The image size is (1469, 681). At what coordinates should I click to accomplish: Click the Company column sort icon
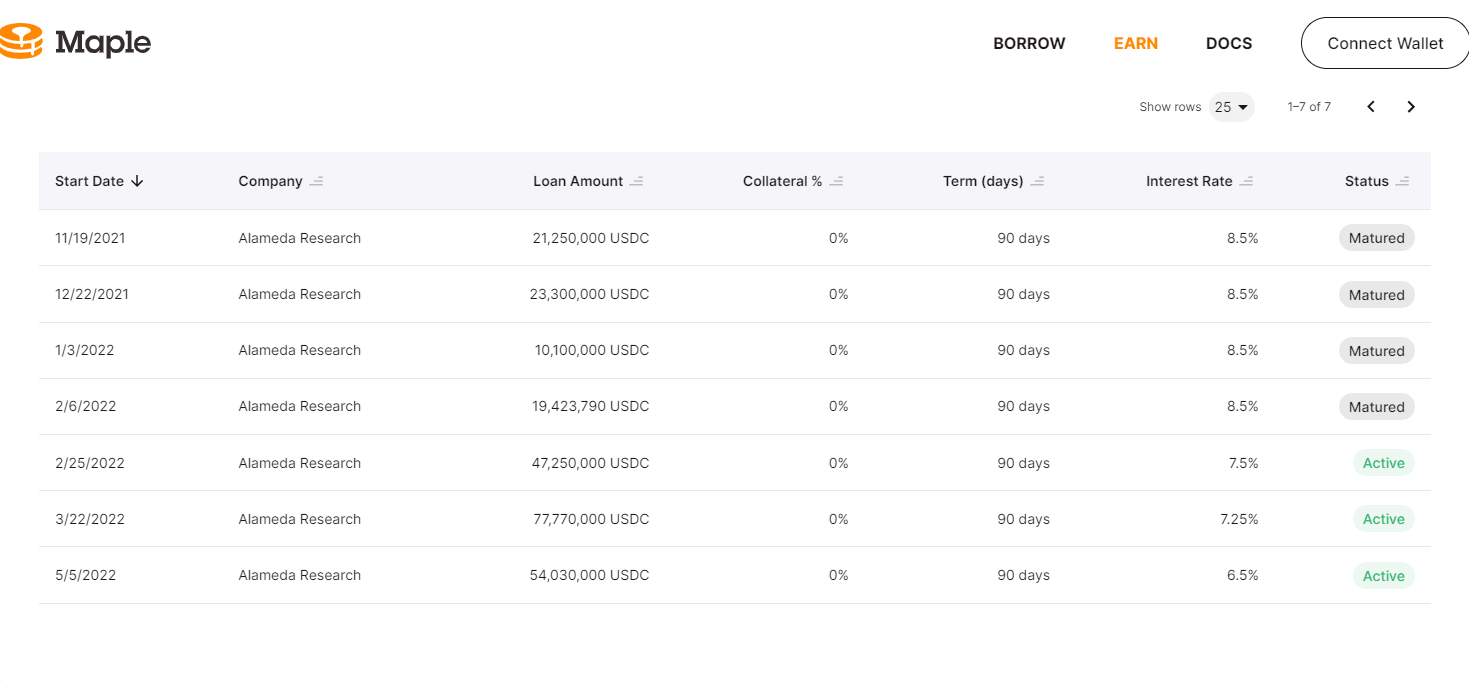[x=317, y=181]
